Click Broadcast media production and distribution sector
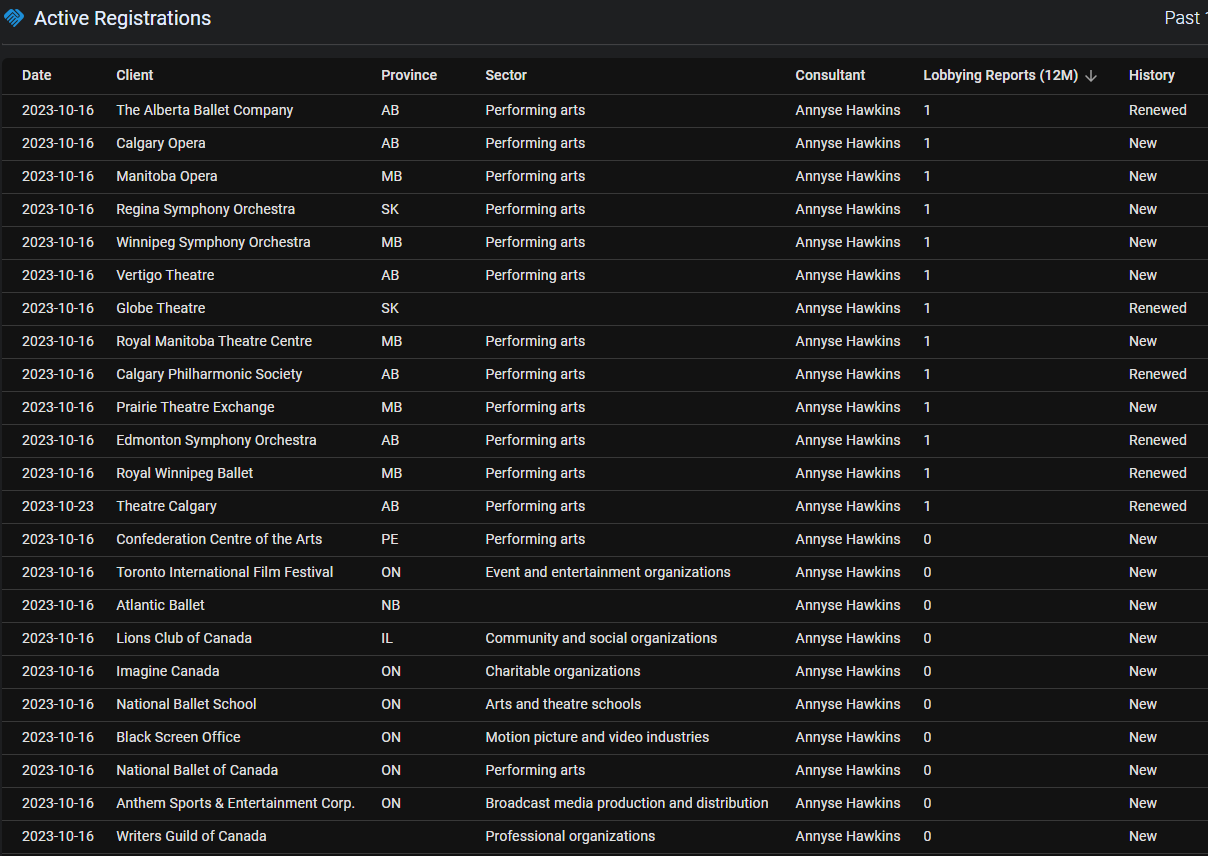Viewport: 1208px width, 856px height. click(627, 803)
